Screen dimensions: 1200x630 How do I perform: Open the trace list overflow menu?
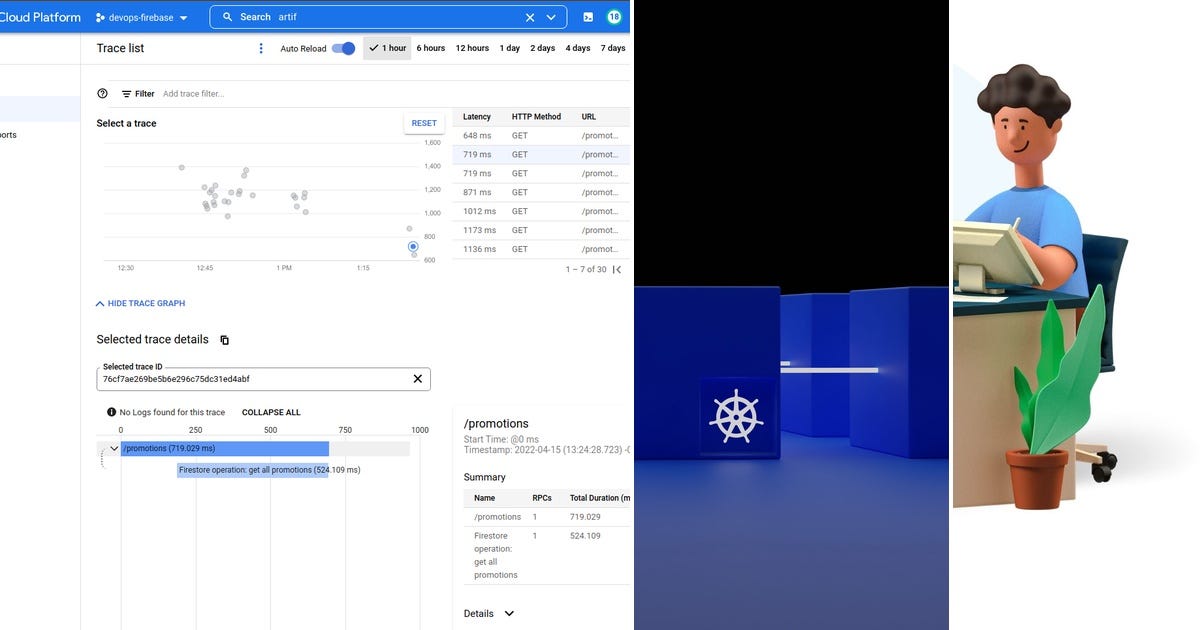(261, 47)
